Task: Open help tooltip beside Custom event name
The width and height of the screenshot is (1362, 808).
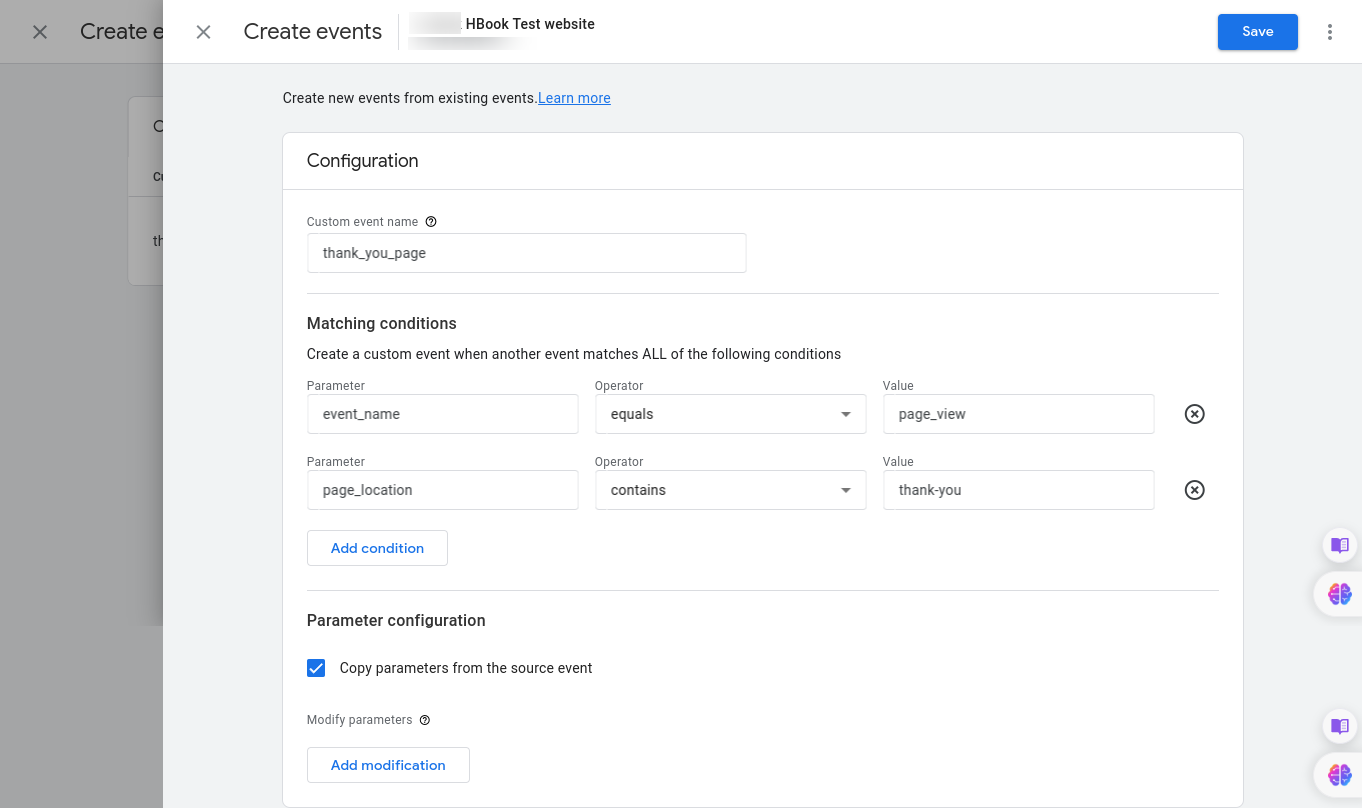Action: click(431, 221)
